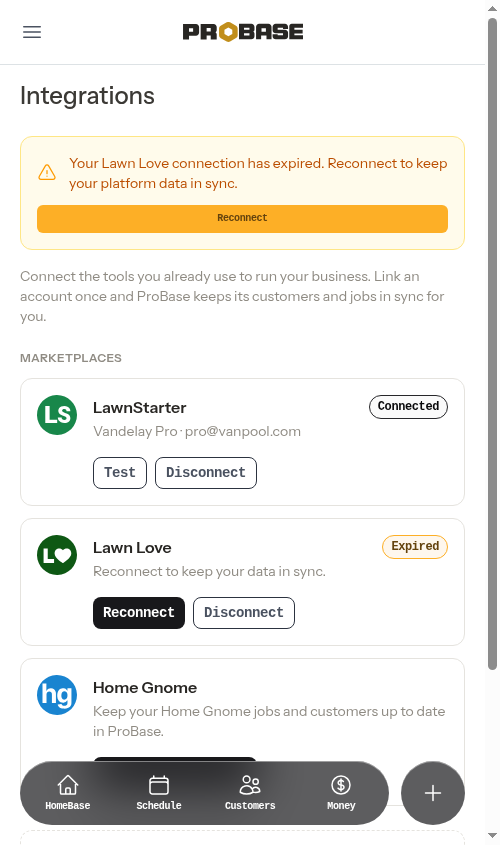Open the hamburger menu
This screenshot has height=845, width=500.
click(32, 32)
